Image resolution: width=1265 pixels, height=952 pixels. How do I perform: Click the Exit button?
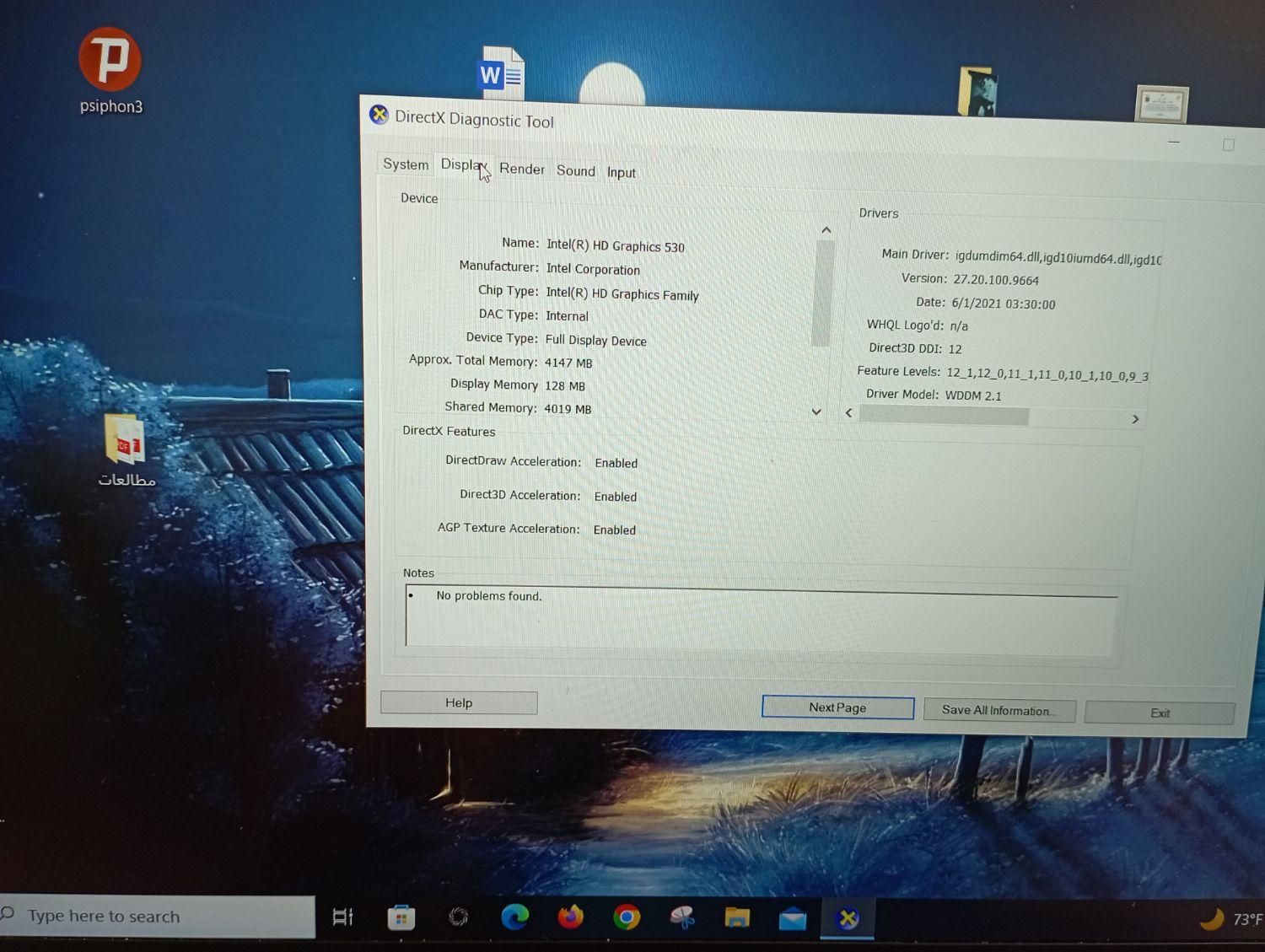[x=1160, y=713]
